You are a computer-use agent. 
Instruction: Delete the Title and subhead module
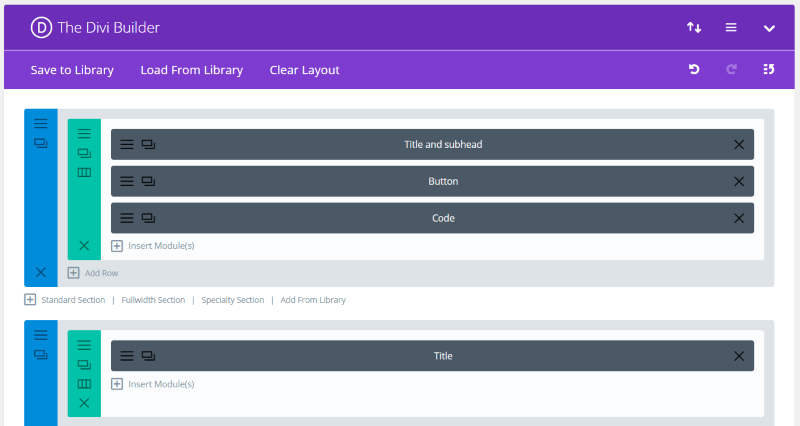coord(739,145)
